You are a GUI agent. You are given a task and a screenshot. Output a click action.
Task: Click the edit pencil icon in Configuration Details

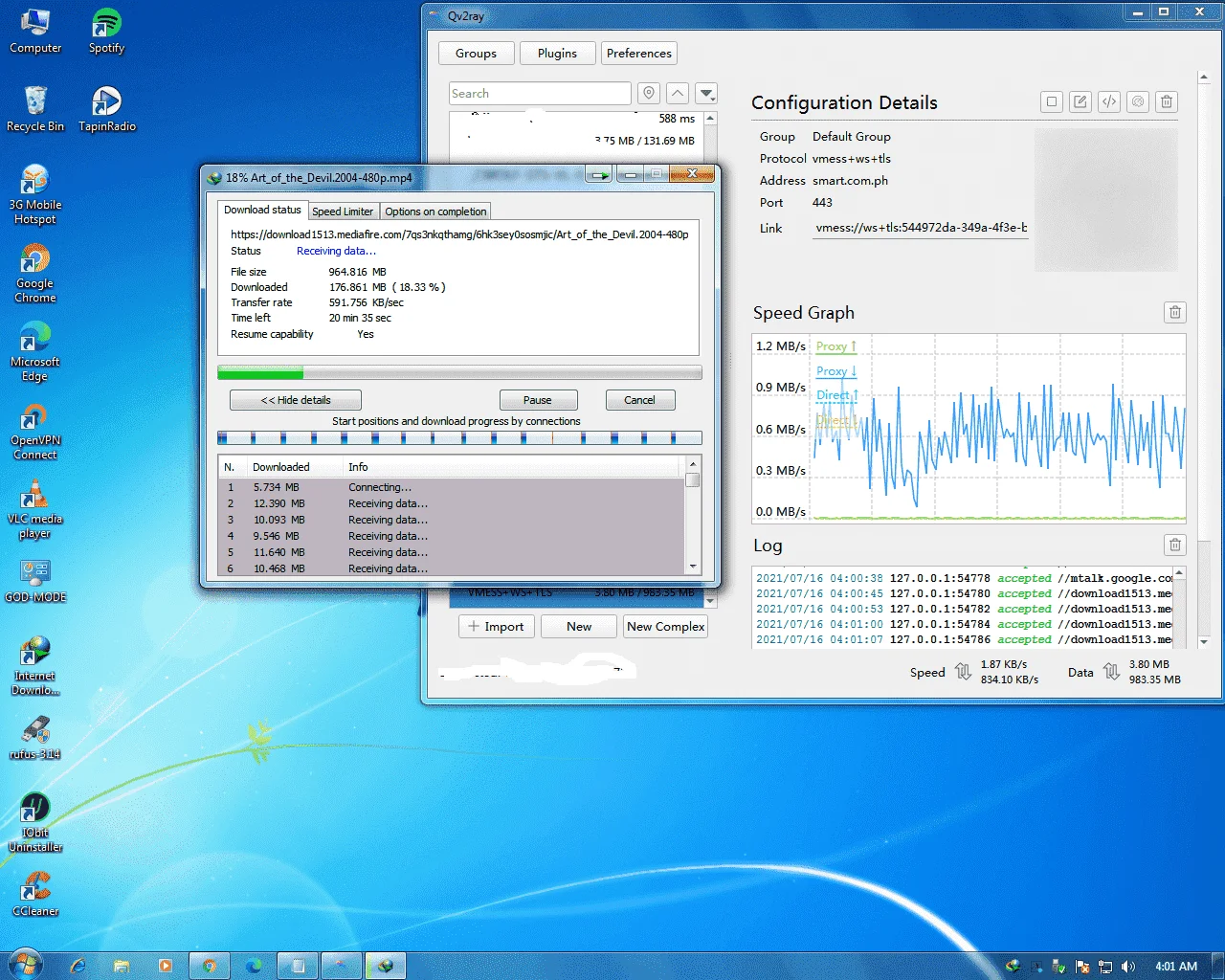click(x=1080, y=101)
